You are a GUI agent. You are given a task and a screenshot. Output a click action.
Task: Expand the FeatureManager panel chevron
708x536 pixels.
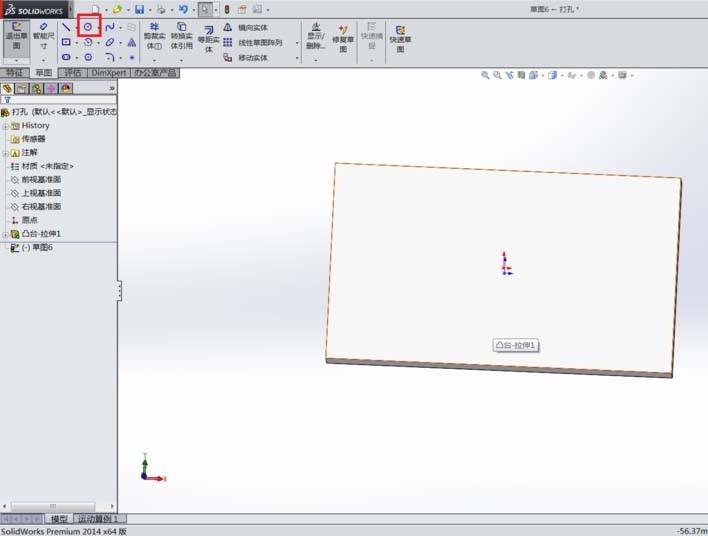[x=112, y=89]
